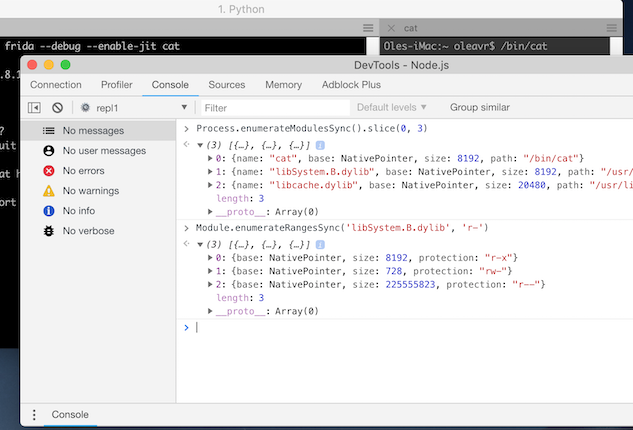Image resolution: width=633 pixels, height=430 pixels.
Task: Select the No warnings filter
Action: click(x=98, y=191)
